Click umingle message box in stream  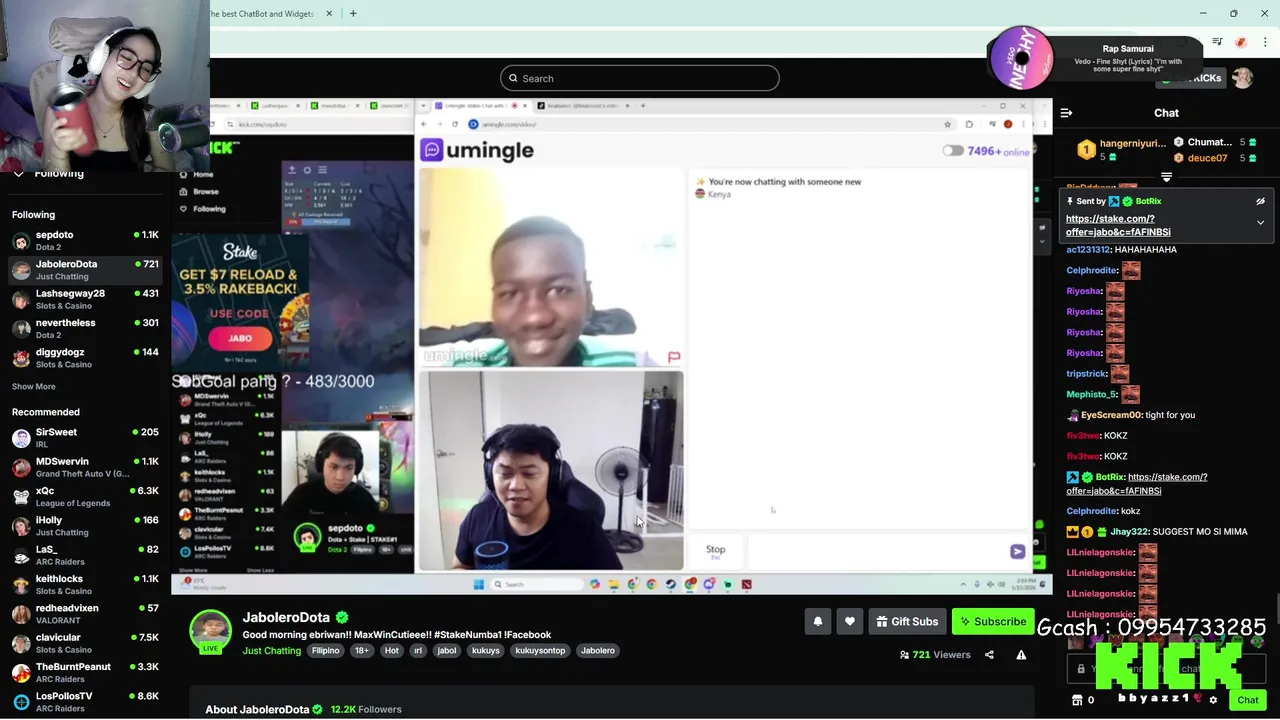(878, 551)
